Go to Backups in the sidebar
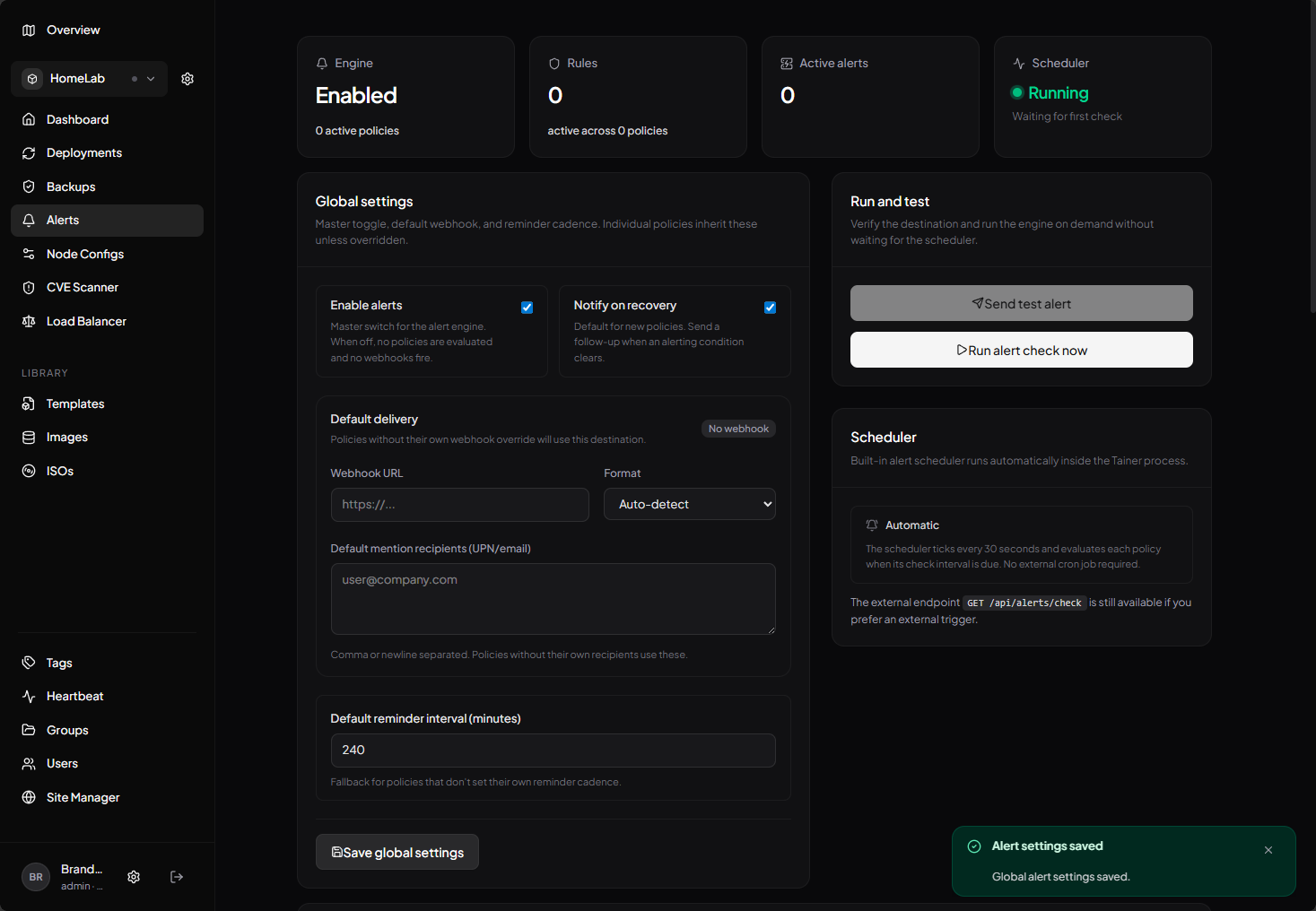Image resolution: width=1316 pixels, height=911 pixels. click(71, 187)
